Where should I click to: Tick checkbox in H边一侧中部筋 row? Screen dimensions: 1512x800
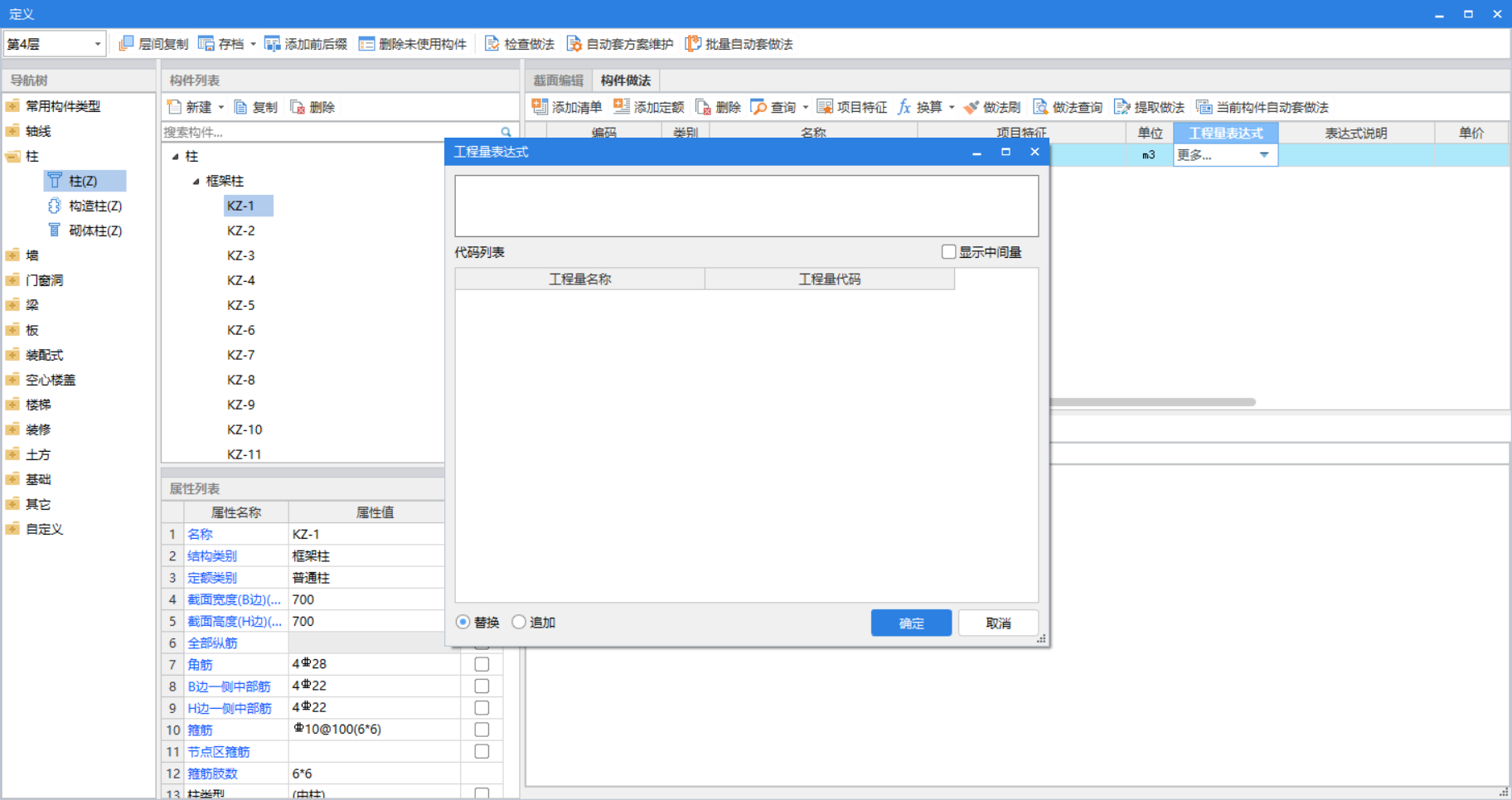tap(482, 708)
